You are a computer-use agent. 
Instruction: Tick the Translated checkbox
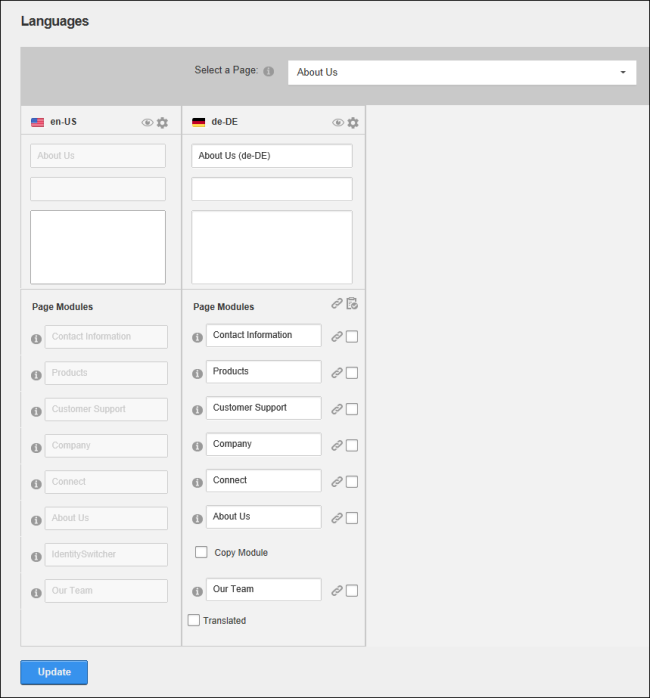click(x=194, y=620)
